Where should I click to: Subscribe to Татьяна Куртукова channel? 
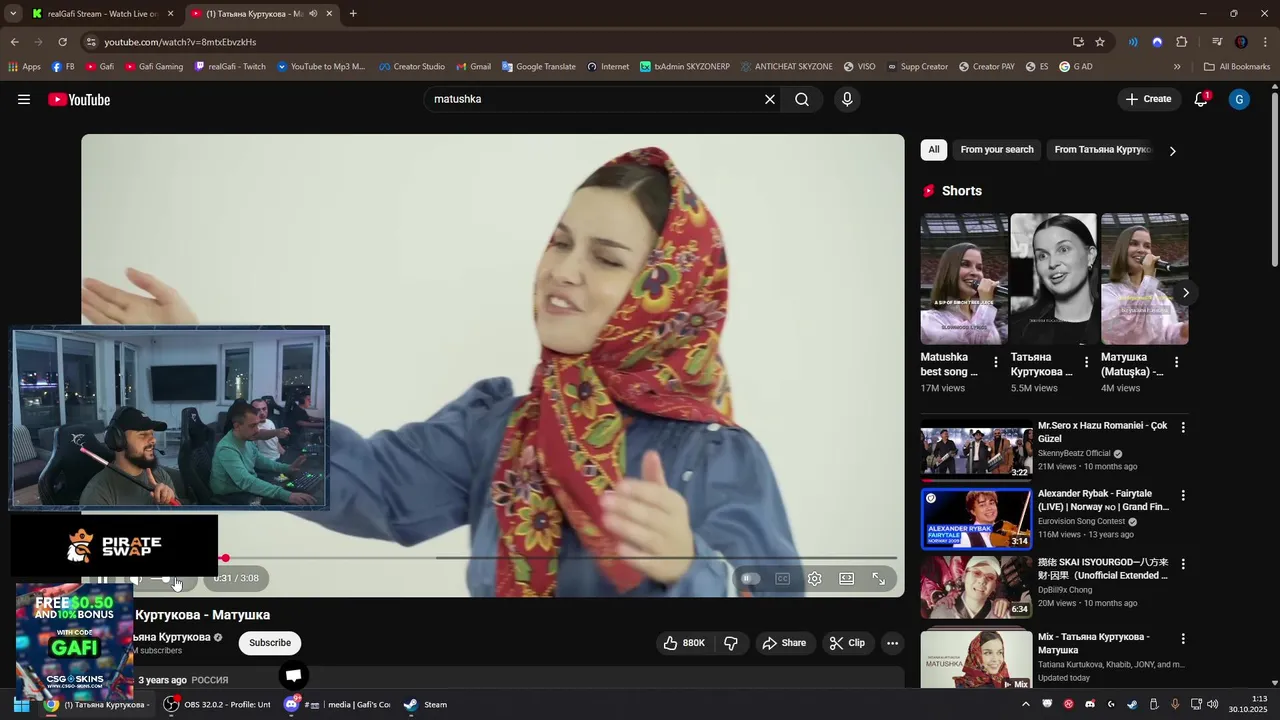[x=270, y=643]
